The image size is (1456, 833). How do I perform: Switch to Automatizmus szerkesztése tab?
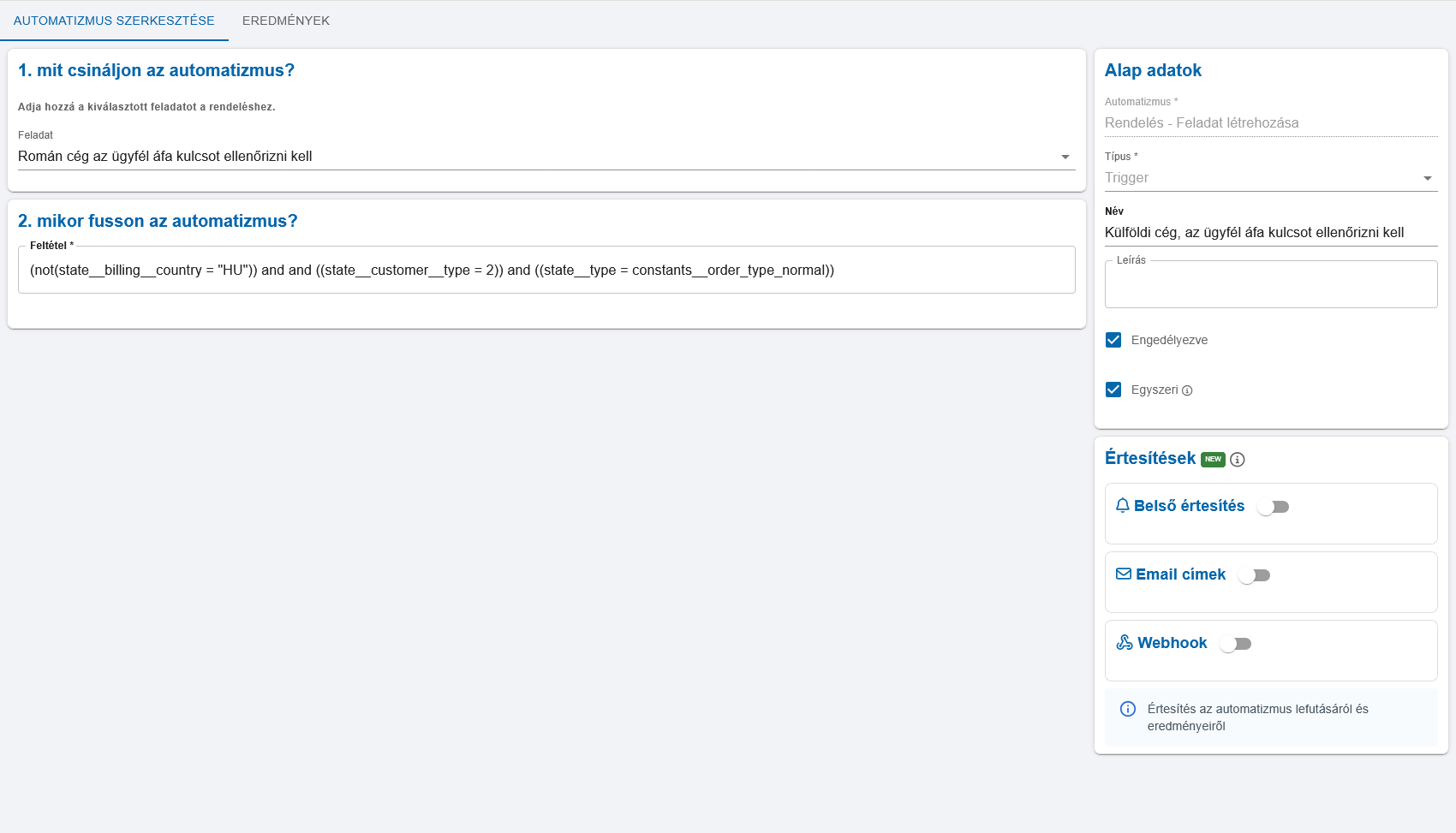[x=114, y=21]
